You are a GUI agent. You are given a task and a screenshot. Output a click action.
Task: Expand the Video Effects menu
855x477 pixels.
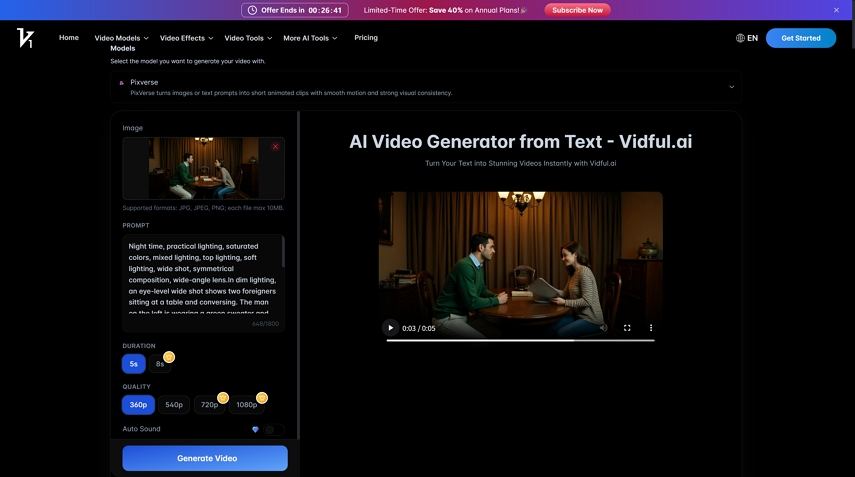(x=186, y=38)
